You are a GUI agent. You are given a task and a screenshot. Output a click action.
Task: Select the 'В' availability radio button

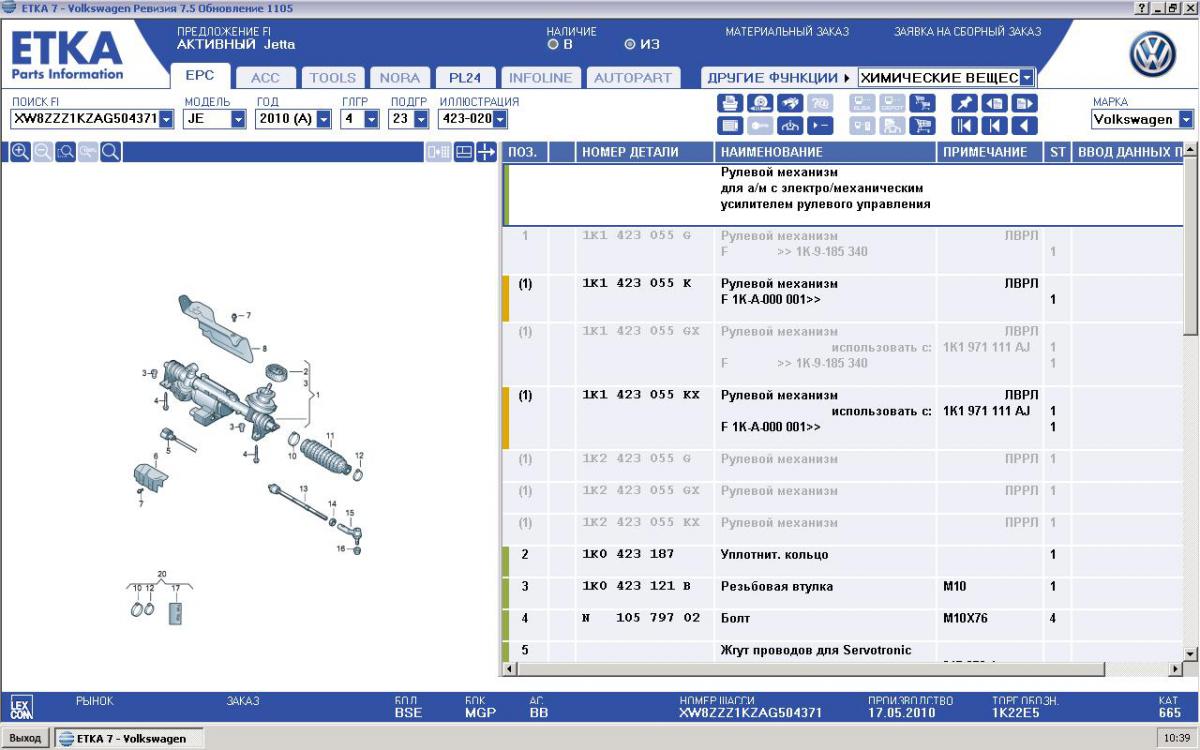click(x=552, y=44)
